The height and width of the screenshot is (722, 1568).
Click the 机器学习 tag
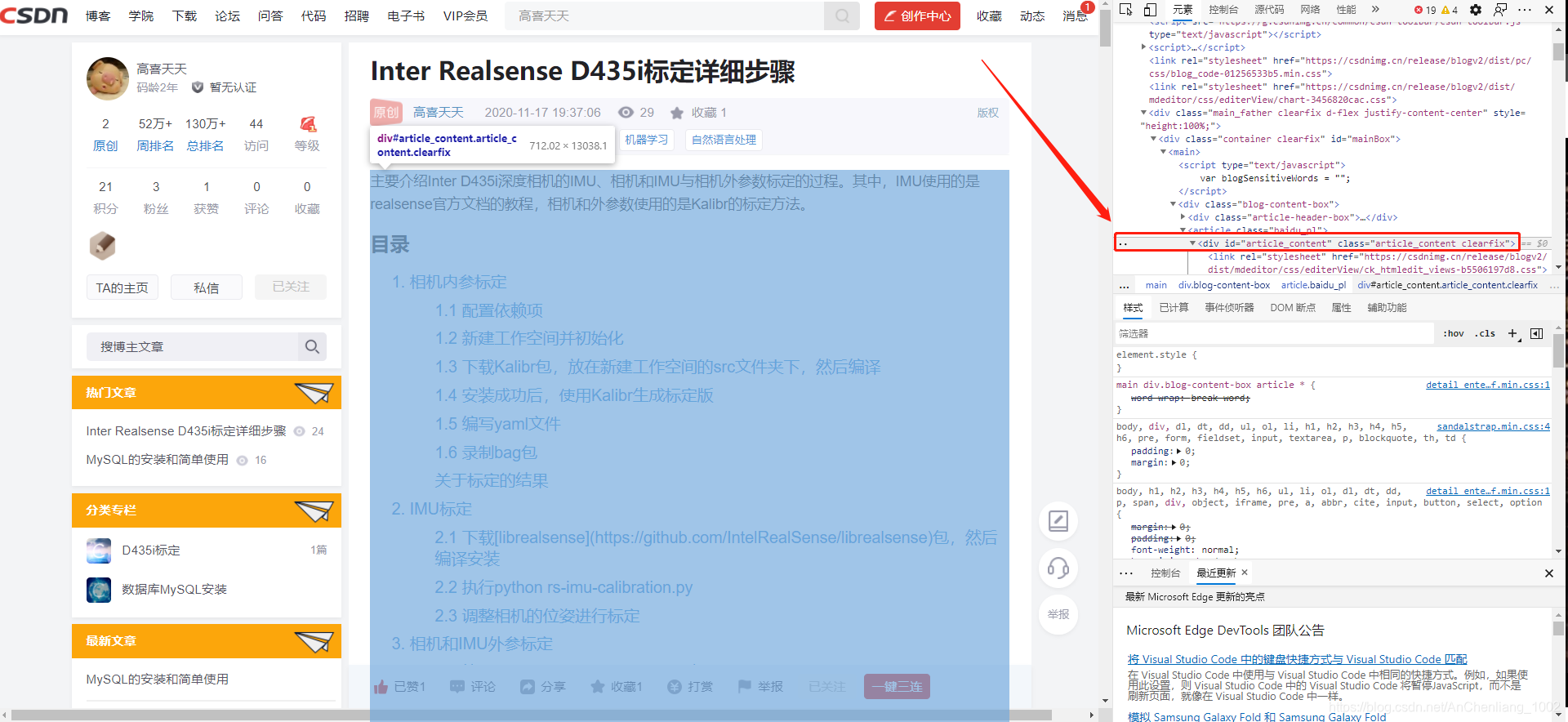pos(646,140)
